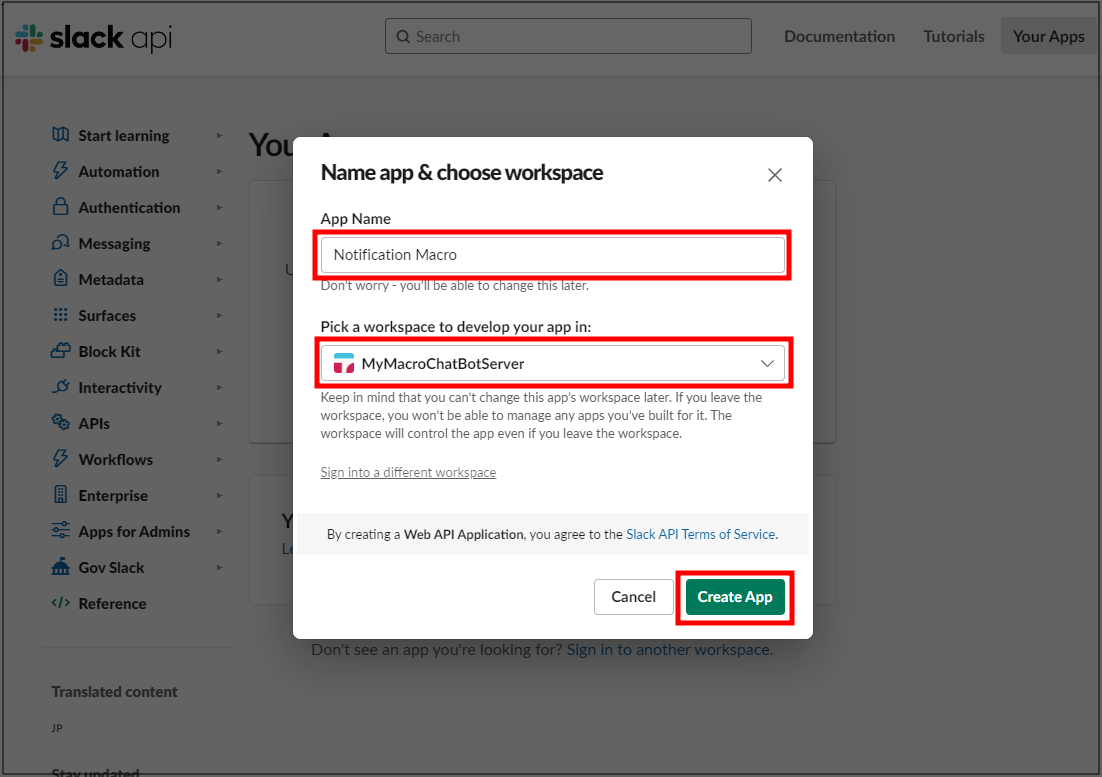Screen dimensions: 1102x777
Task: Click the Automation lightning bolt icon
Action: (60, 171)
